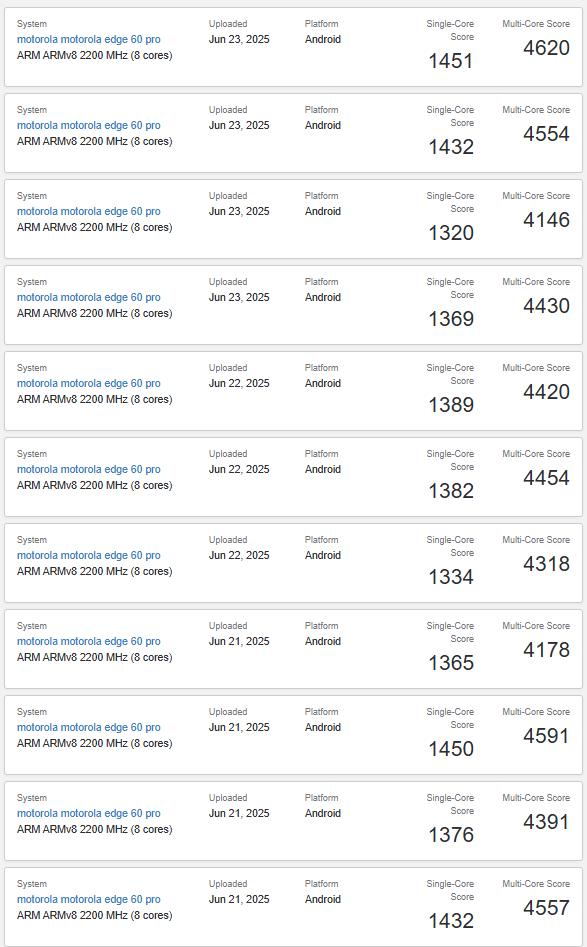The image size is (587, 947).
Task: Open the edge 60 pro link with multi-core 4391
Action: (x=89, y=814)
